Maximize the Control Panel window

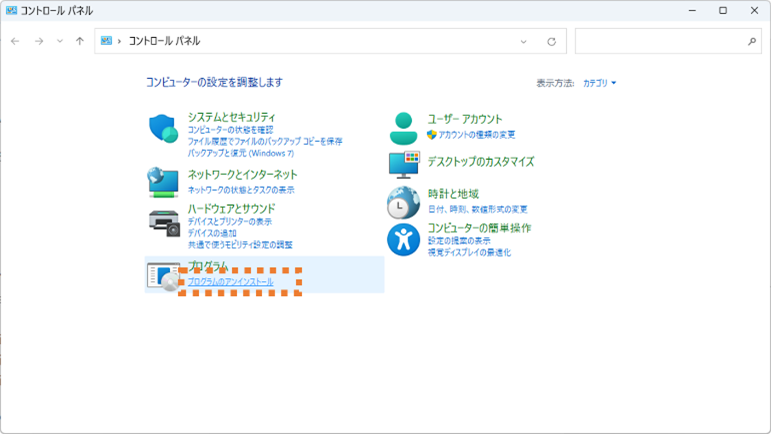pos(723,10)
